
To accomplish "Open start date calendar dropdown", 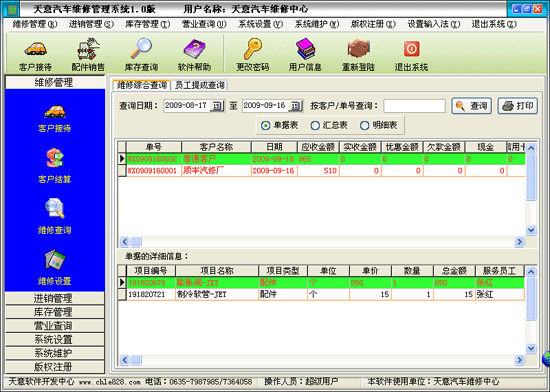I will [217, 106].
